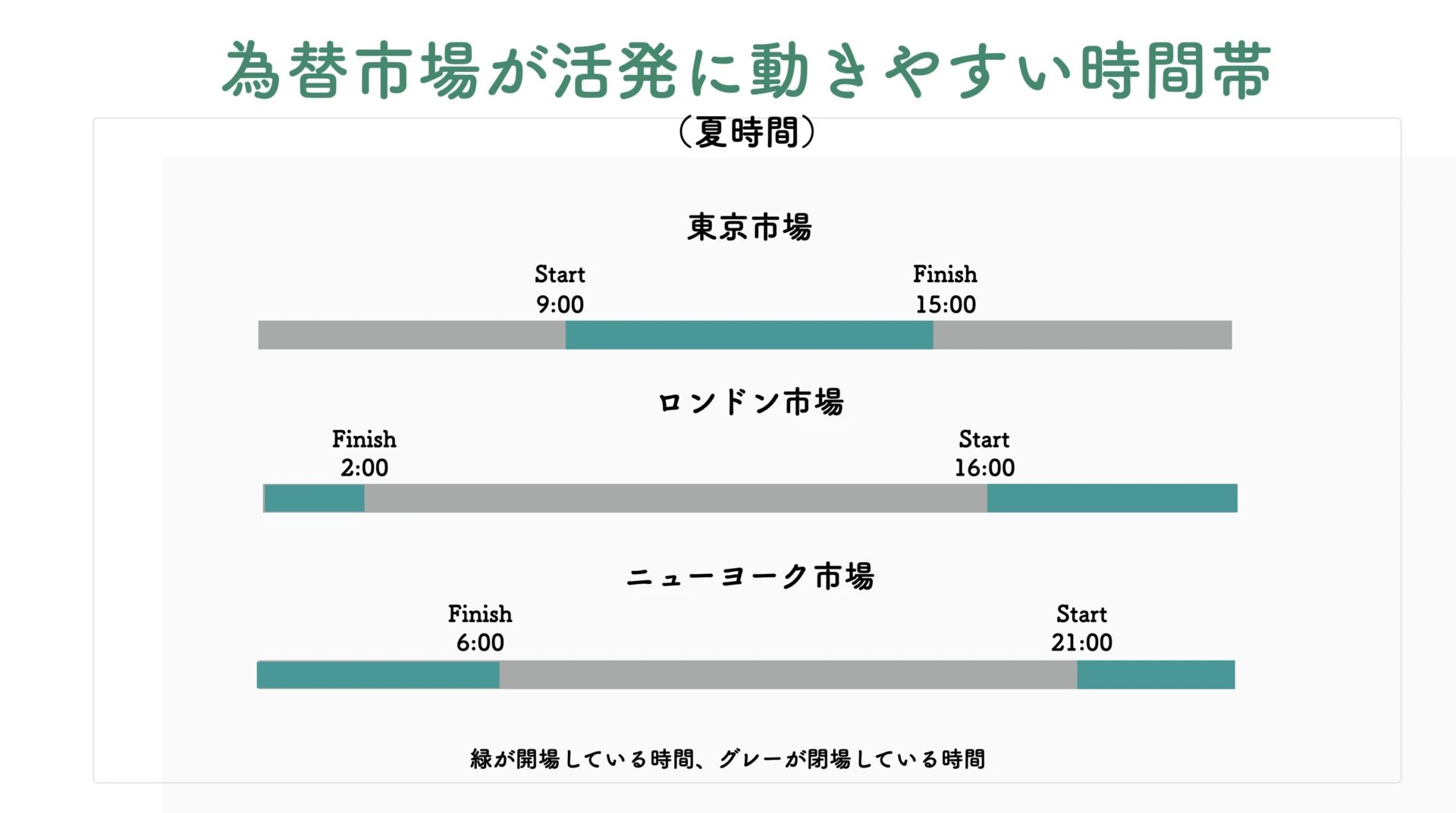The height and width of the screenshot is (813, 1456).
Task: Click gray segment after Tokyo 15:00 finish
Action: [x=1082, y=334]
